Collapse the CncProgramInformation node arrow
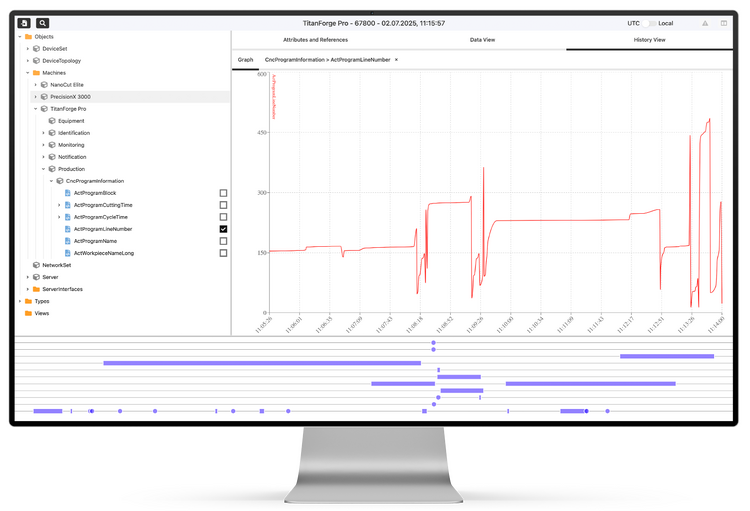The height and width of the screenshot is (511, 750). (x=51, y=181)
